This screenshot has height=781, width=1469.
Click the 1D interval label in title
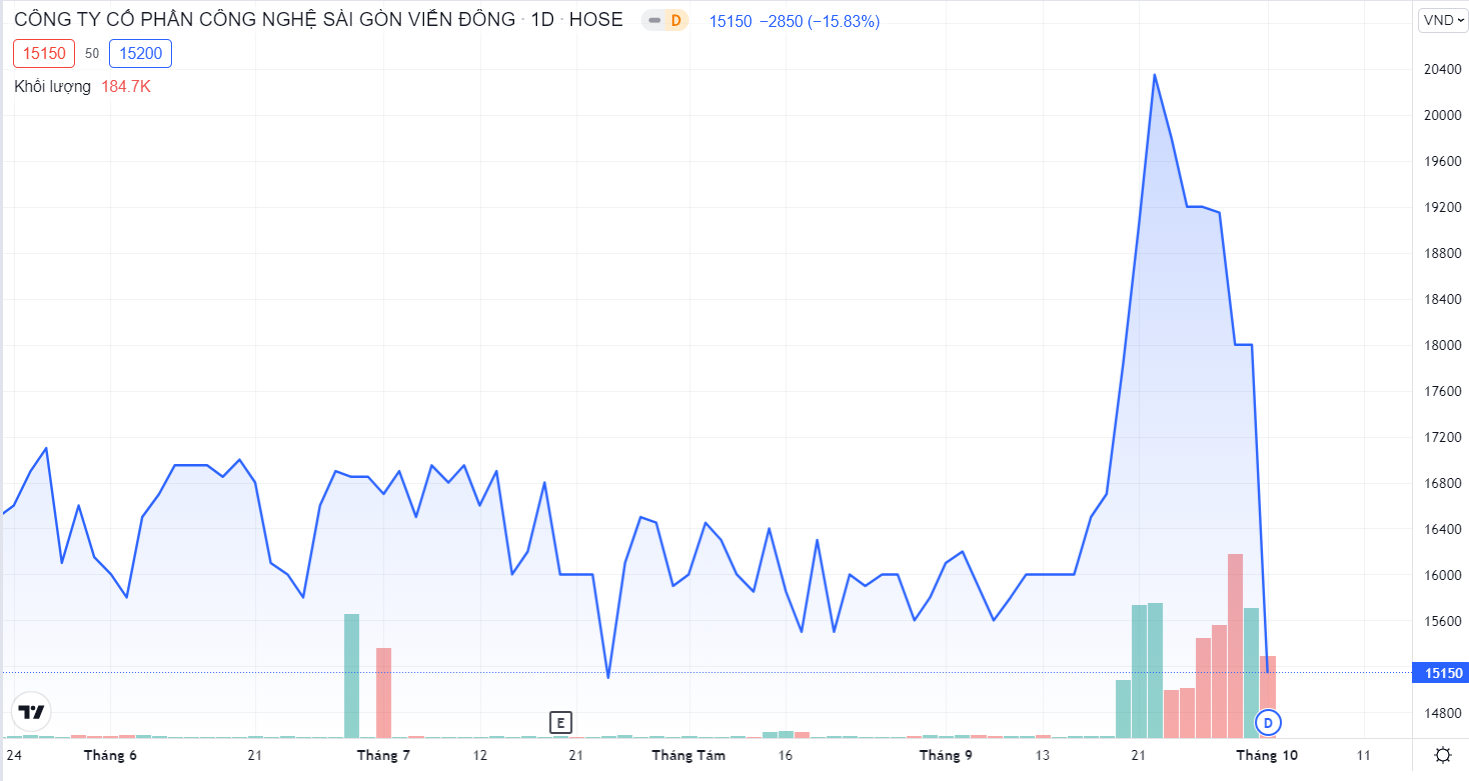(x=543, y=20)
